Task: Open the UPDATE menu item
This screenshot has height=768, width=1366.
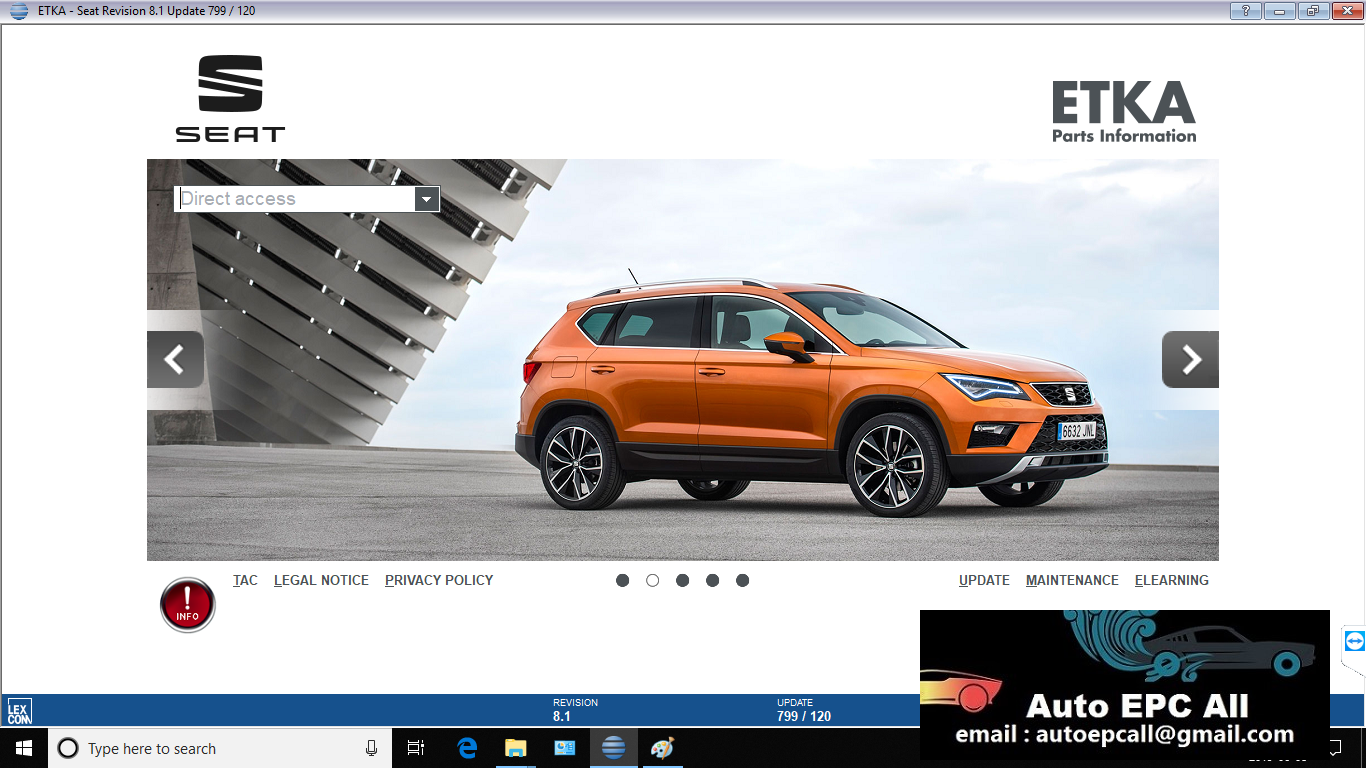Action: 983,580
